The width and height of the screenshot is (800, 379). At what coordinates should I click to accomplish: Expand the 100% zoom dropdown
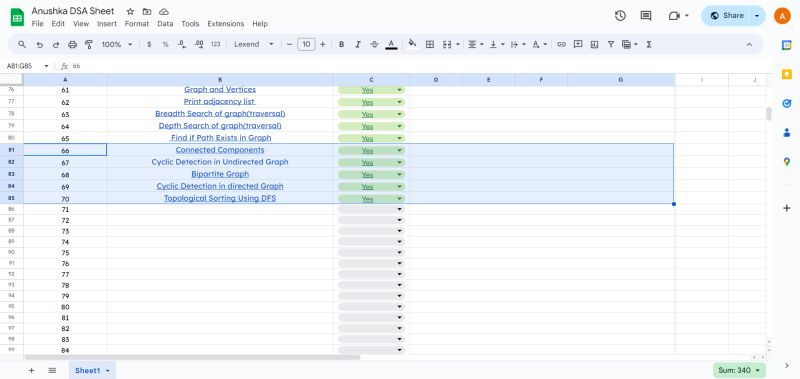coord(117,44)
